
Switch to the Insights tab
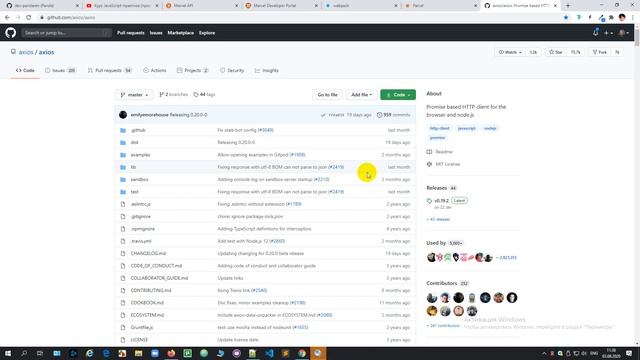(x=267, y=70)
